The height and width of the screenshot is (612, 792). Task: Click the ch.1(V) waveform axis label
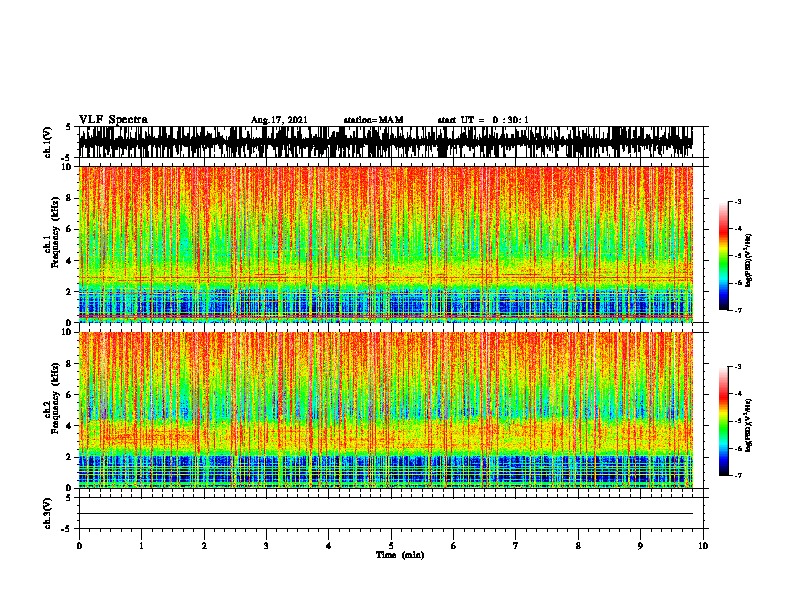click(x=47, y=142)
